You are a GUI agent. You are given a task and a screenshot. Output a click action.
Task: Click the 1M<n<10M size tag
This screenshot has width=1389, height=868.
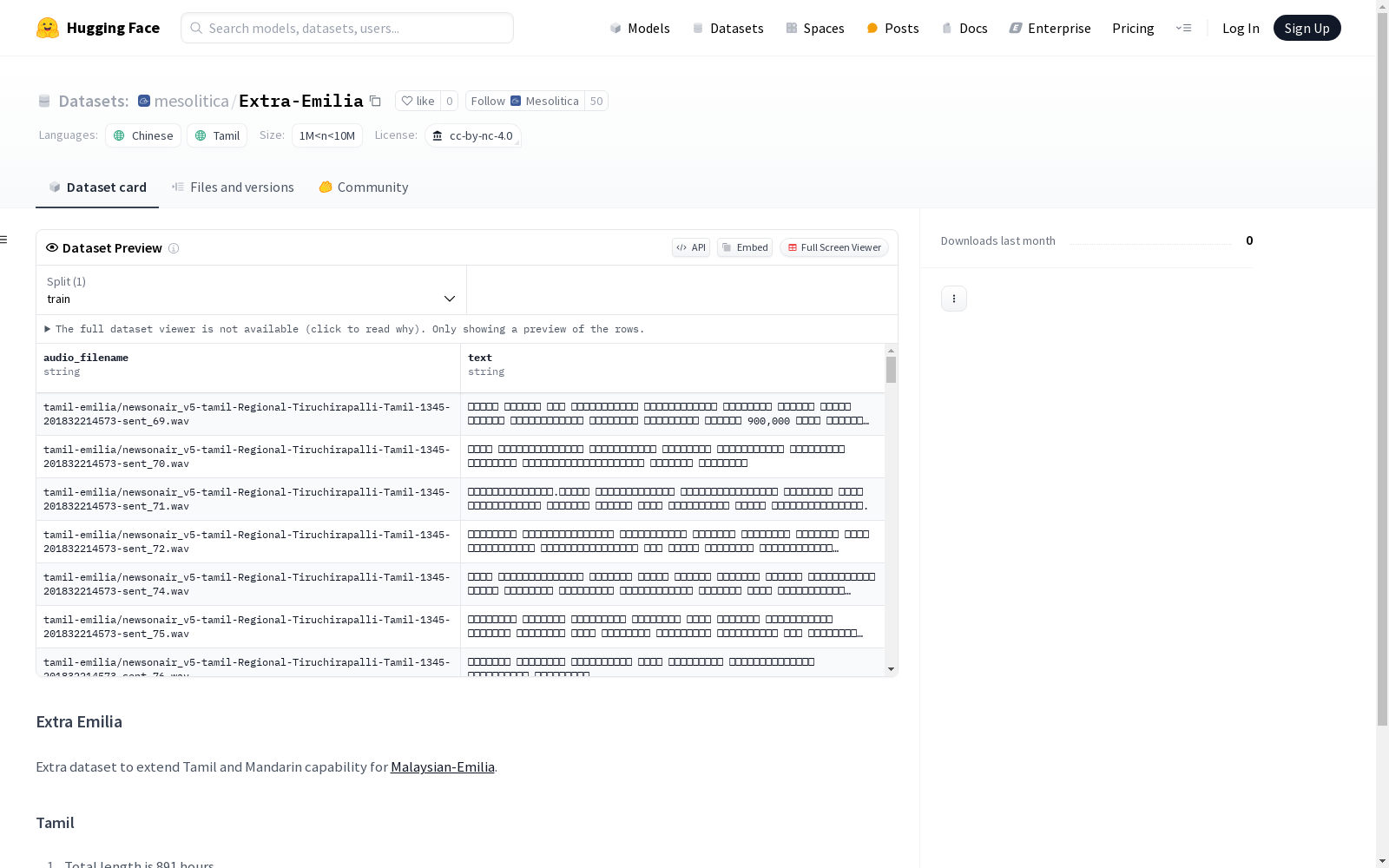tap(327, 135)
